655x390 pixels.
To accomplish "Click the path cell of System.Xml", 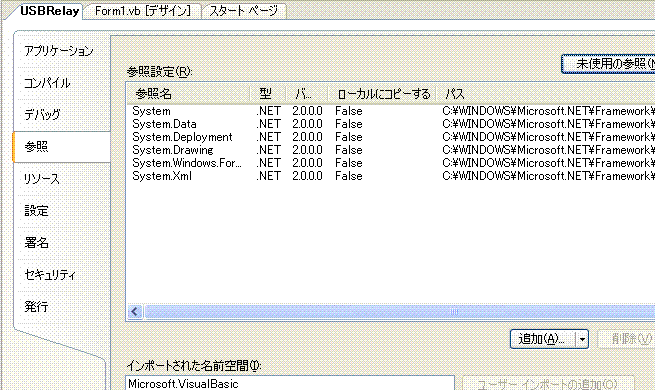I will [548, 176].
